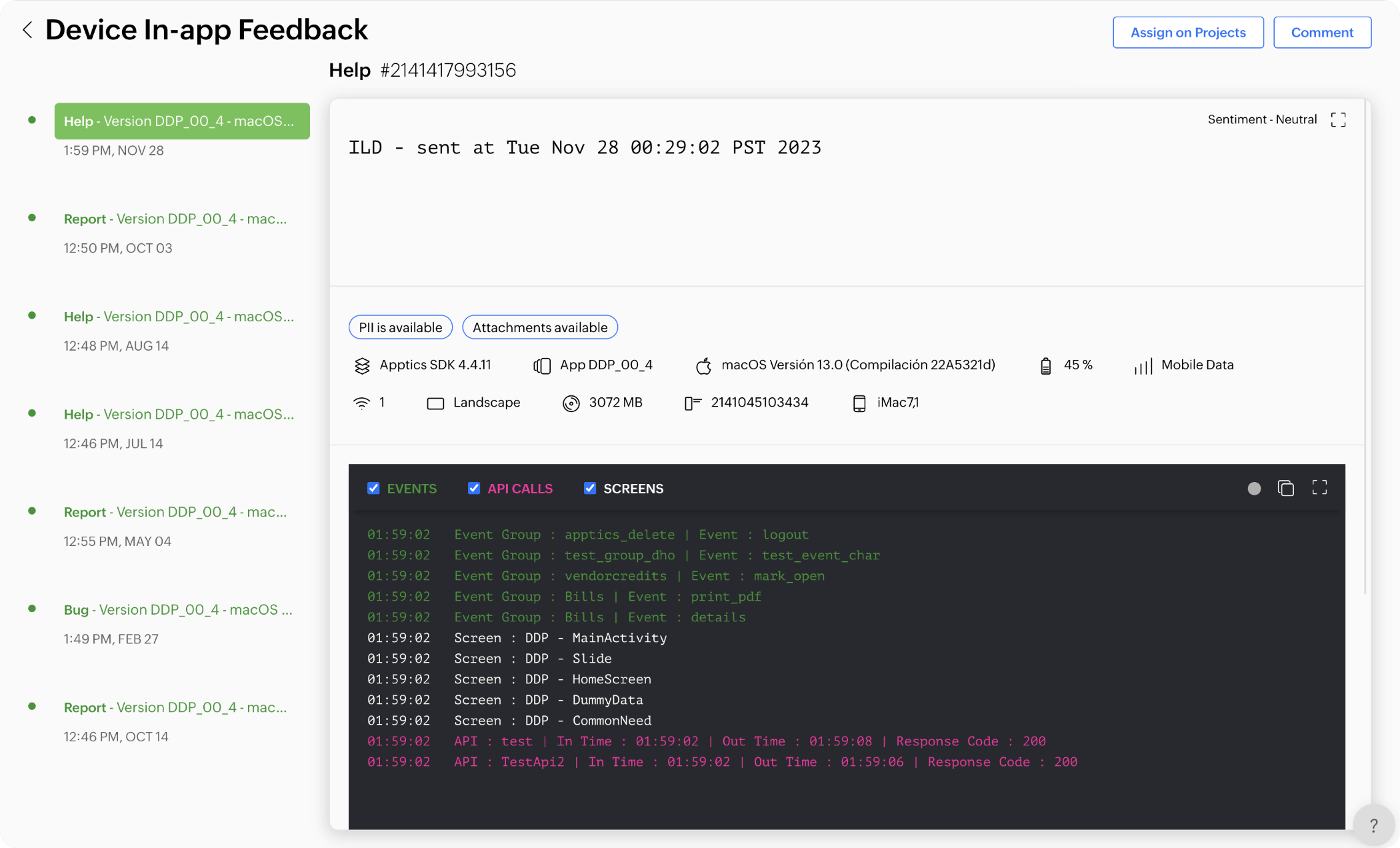Click the App DDP_OO_4 icon
This screenshot has height=848, width=1400.
coord(541,365)
